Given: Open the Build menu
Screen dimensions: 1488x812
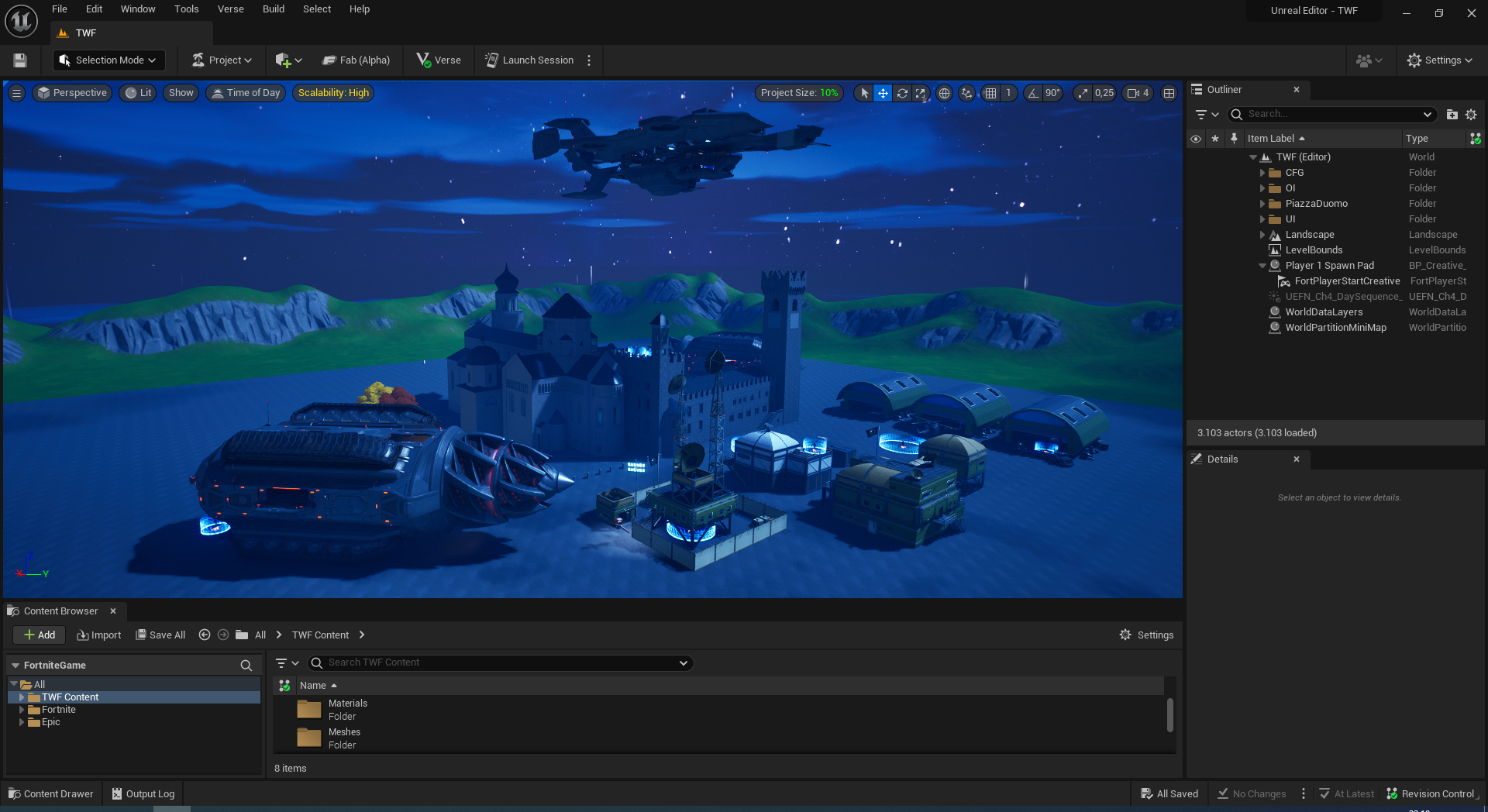Looking at the screenshot, I should pos(274,9).
